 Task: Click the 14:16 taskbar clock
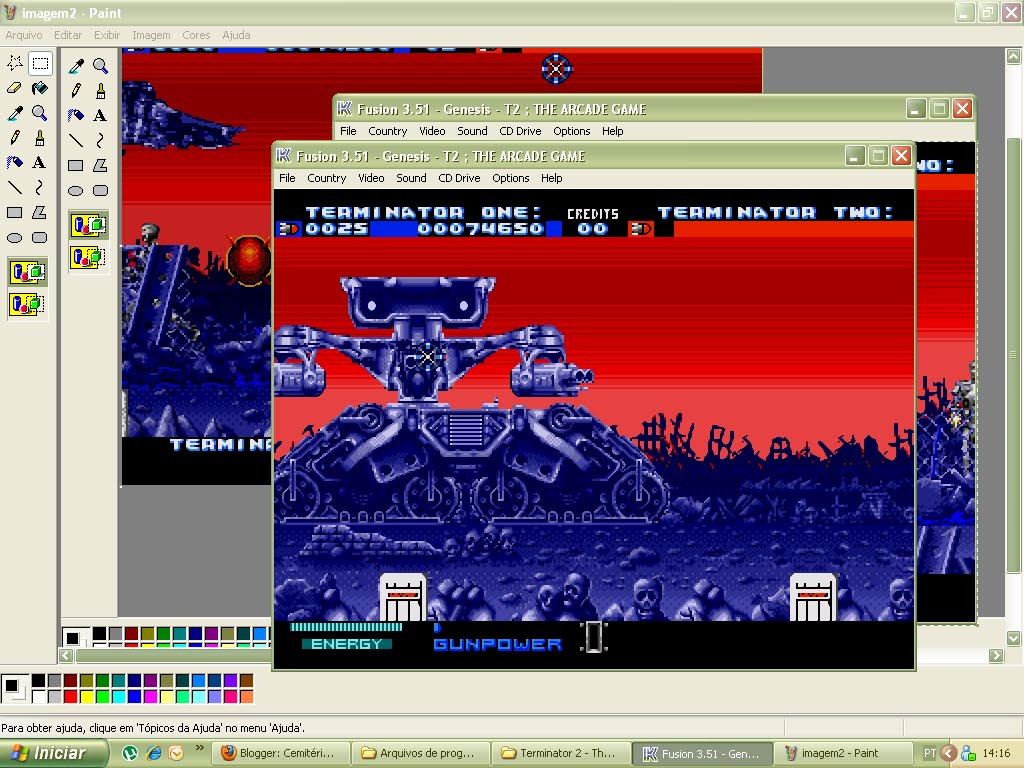click(996, 753)
